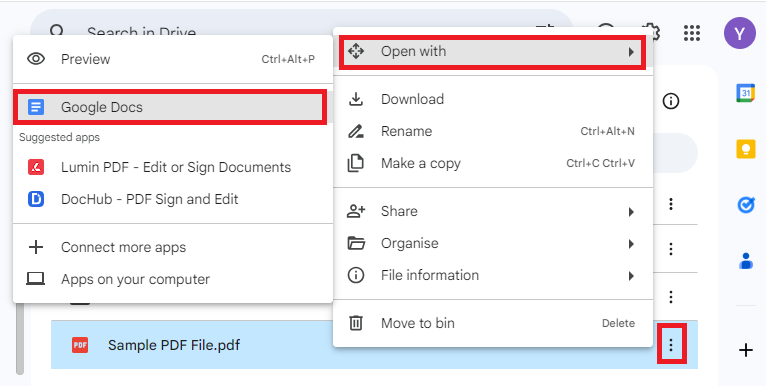This screenshot has height=386, width=766.
Task: Expand the Organise submenu arrow
Action: coord(631,243)
